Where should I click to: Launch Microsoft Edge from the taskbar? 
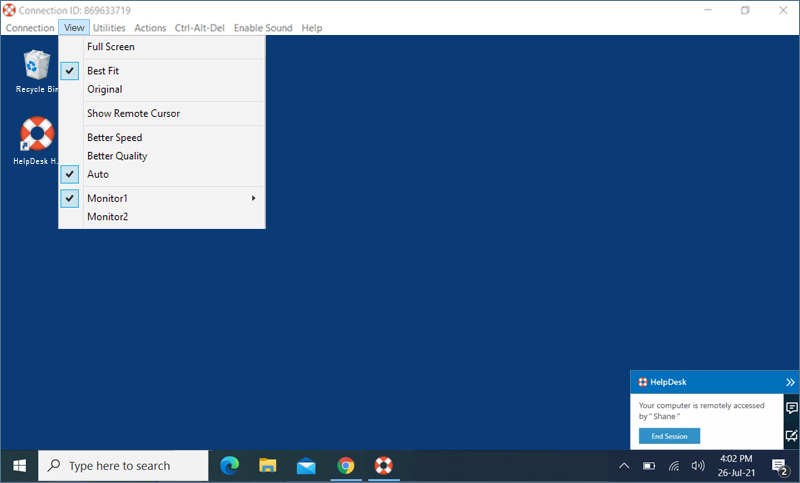tap(230, 465)
